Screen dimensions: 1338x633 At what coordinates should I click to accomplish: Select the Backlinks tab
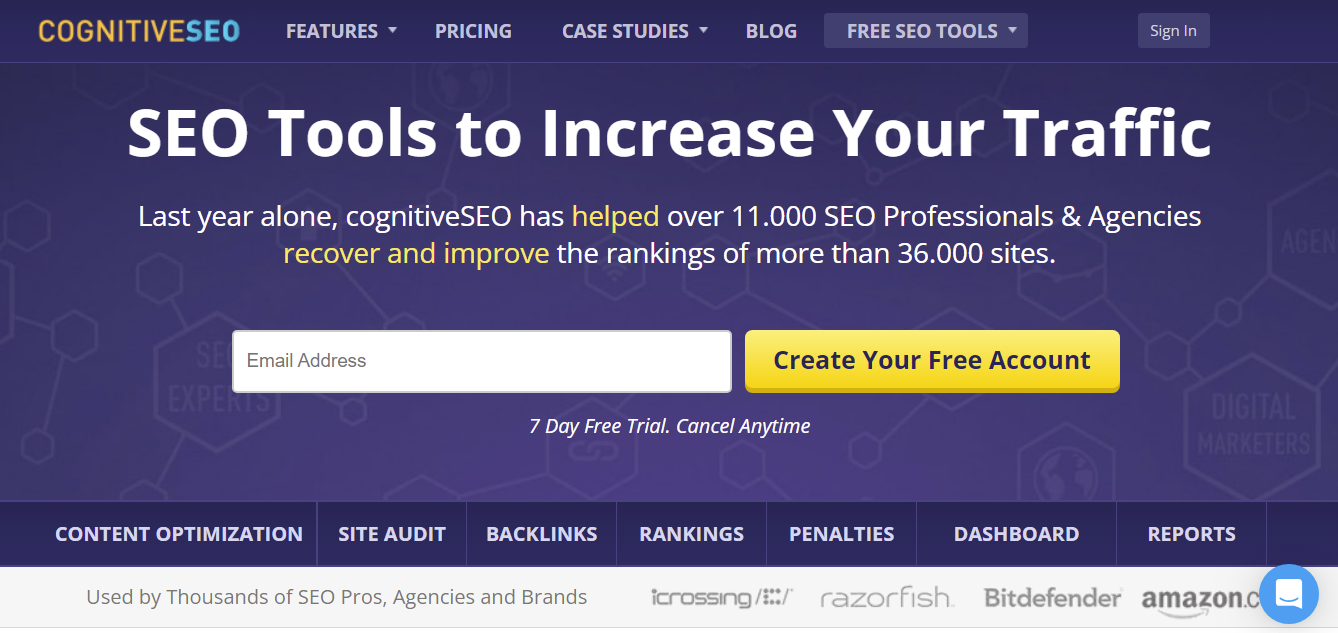tap(541, 533)
